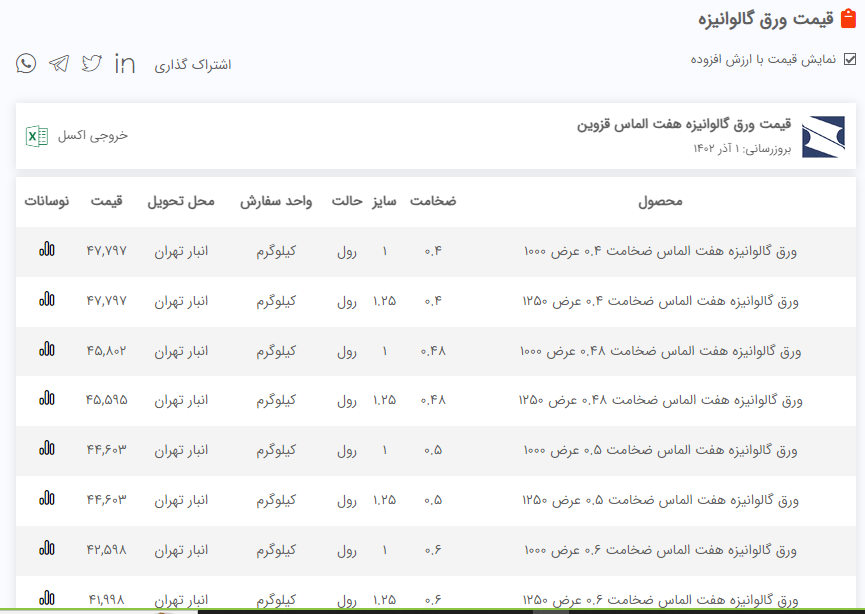Open قیمت ورق گالوانیزه هفت الماس قزوین heading
Image resolution: width=865 pixels, height=614 pixels.
683,125
